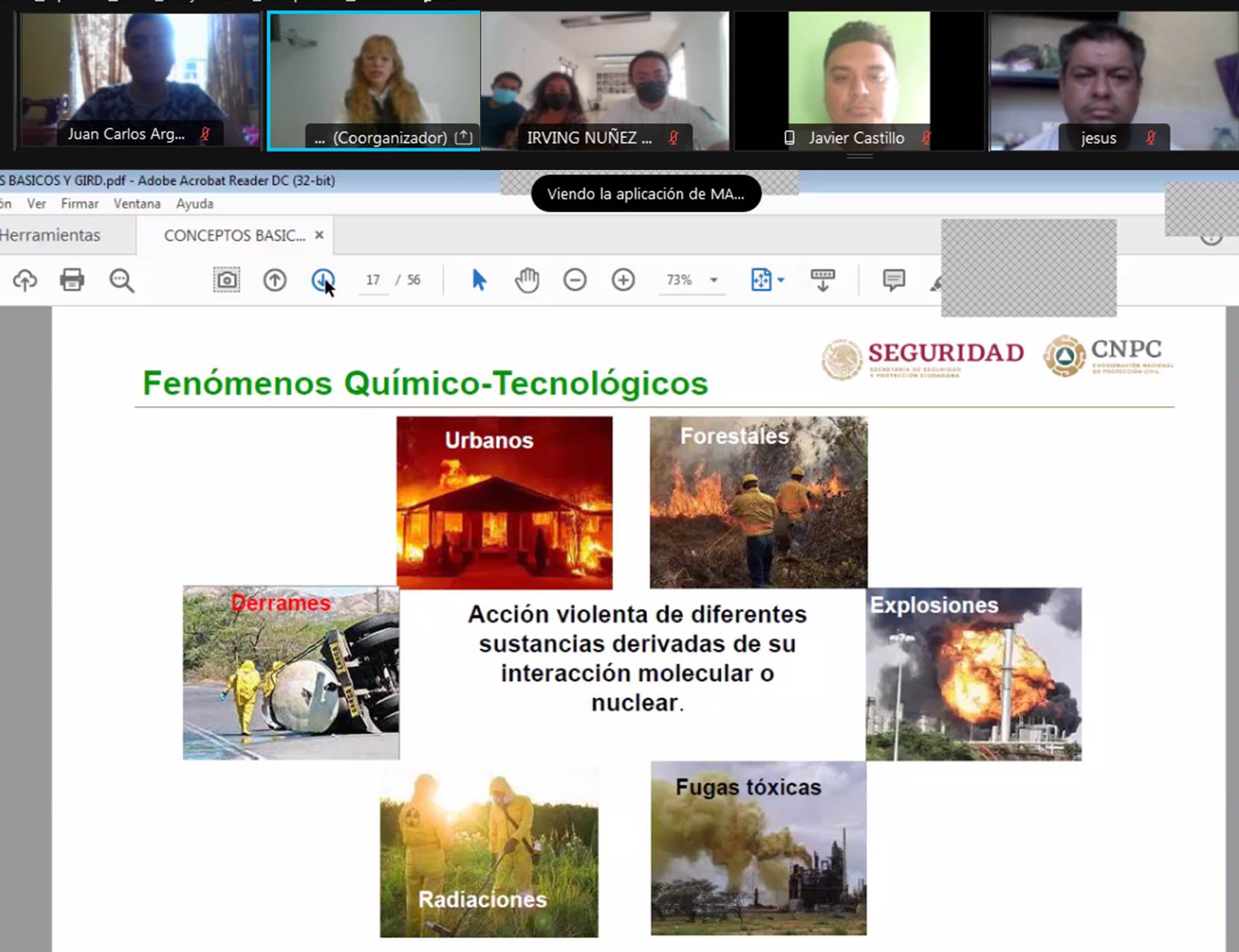Activate the selection arrow tool
Viewport: 1239px width, 952px height.
tap(479, 280)
